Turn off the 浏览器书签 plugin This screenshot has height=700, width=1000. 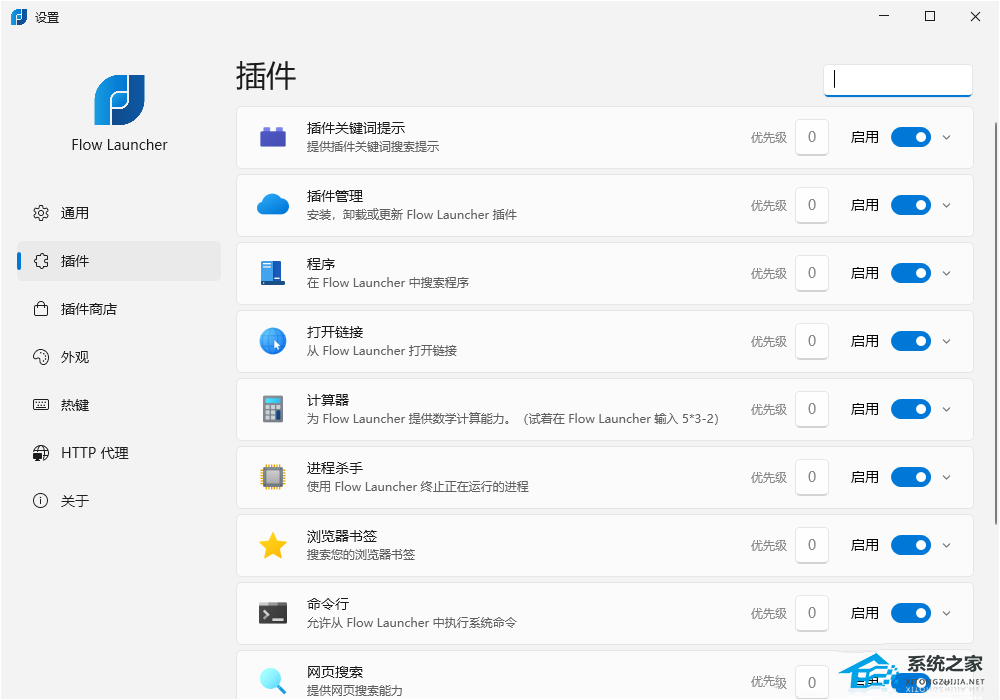click(x=911, y=545)
